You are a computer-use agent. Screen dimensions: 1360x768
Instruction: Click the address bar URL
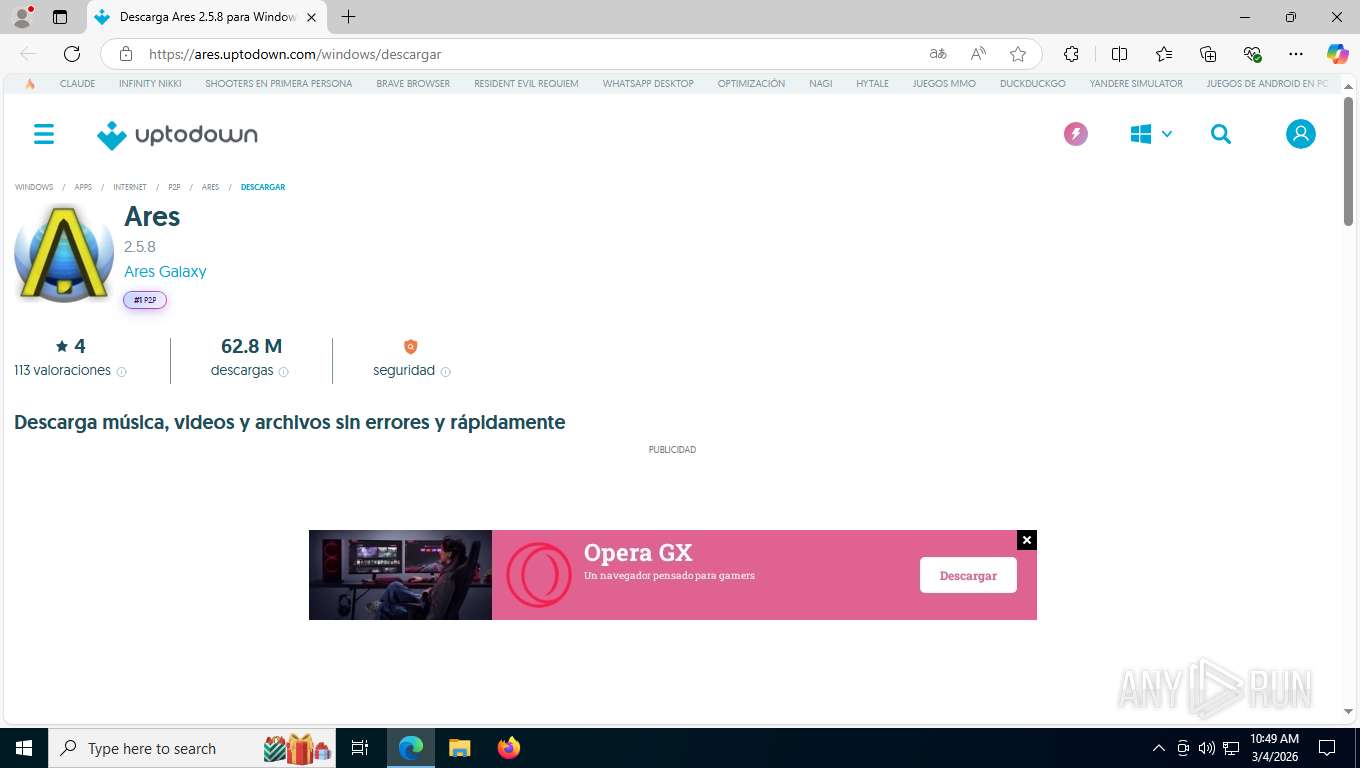[x=295, y=54]
